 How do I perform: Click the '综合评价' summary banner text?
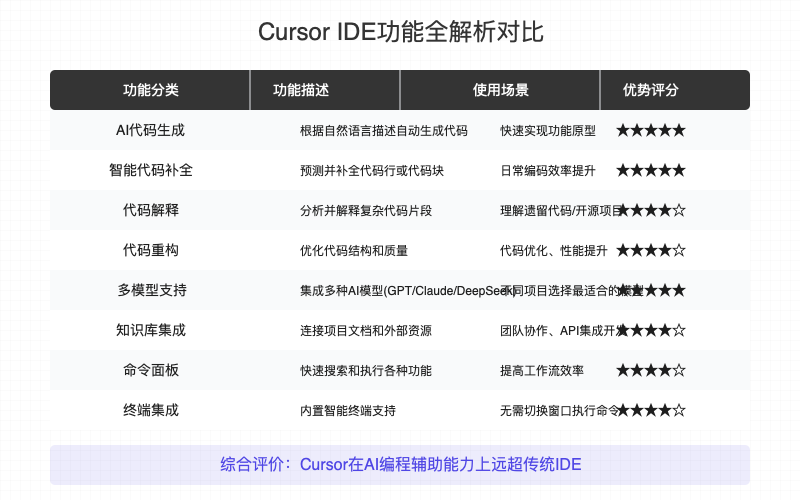(x=401, y=464)
